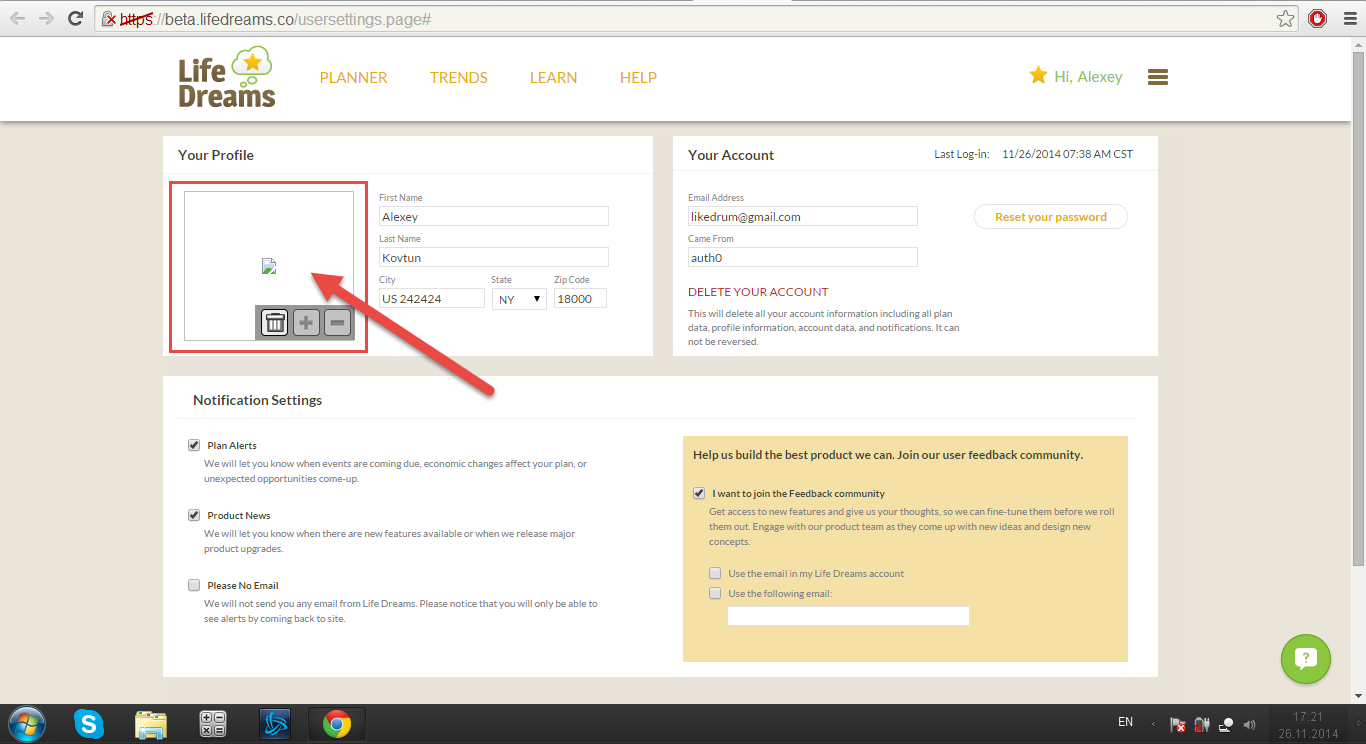Uncheck the Plan Alerts checkbox
This screenshot has height=744, width=1366.
pos(194,445)
